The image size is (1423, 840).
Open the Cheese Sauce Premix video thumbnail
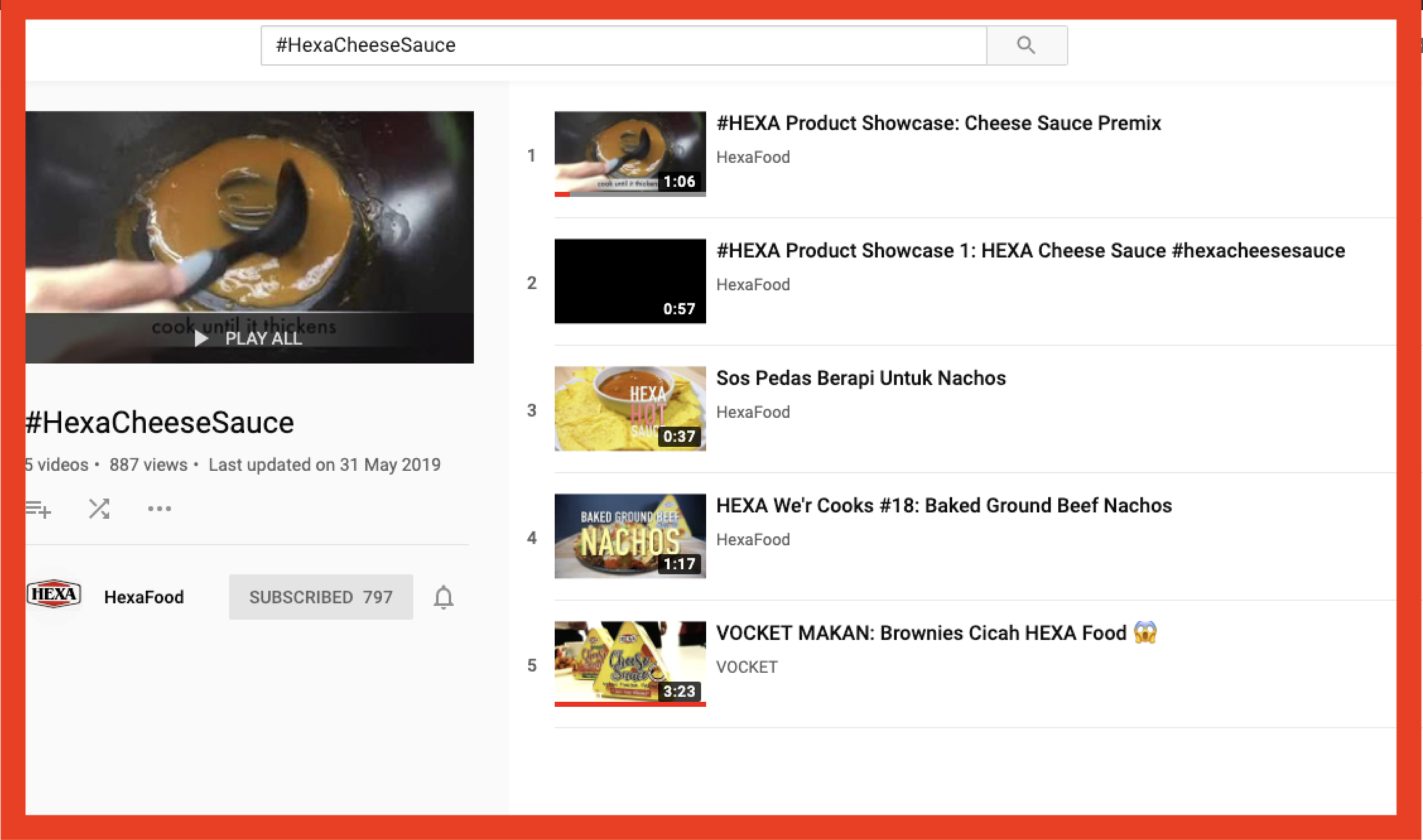point(630,154)
